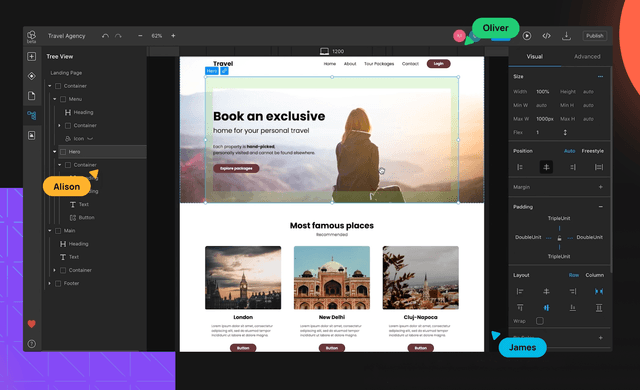Choose Layout align bottom icon
Image resolution: width=640 pixels, height=390 pixels.
click(573, 308)
